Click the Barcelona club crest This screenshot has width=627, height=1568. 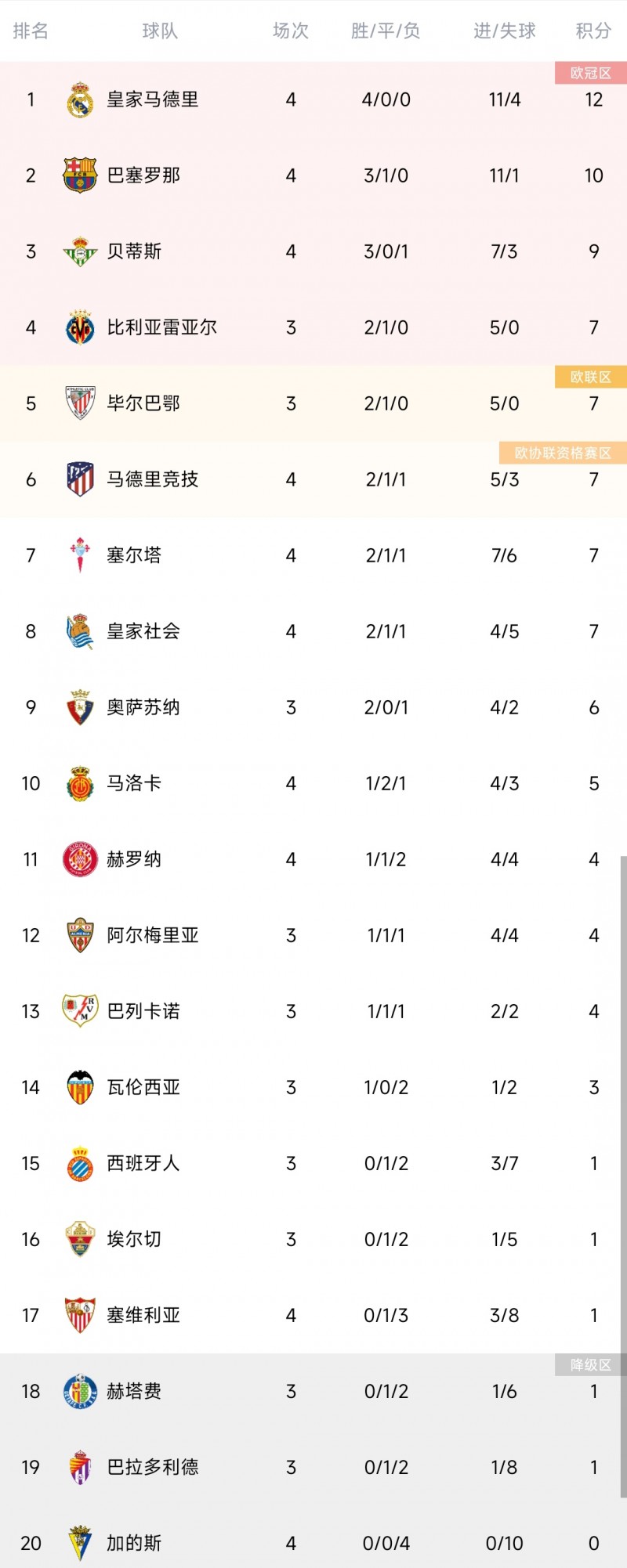pos(80,175)
